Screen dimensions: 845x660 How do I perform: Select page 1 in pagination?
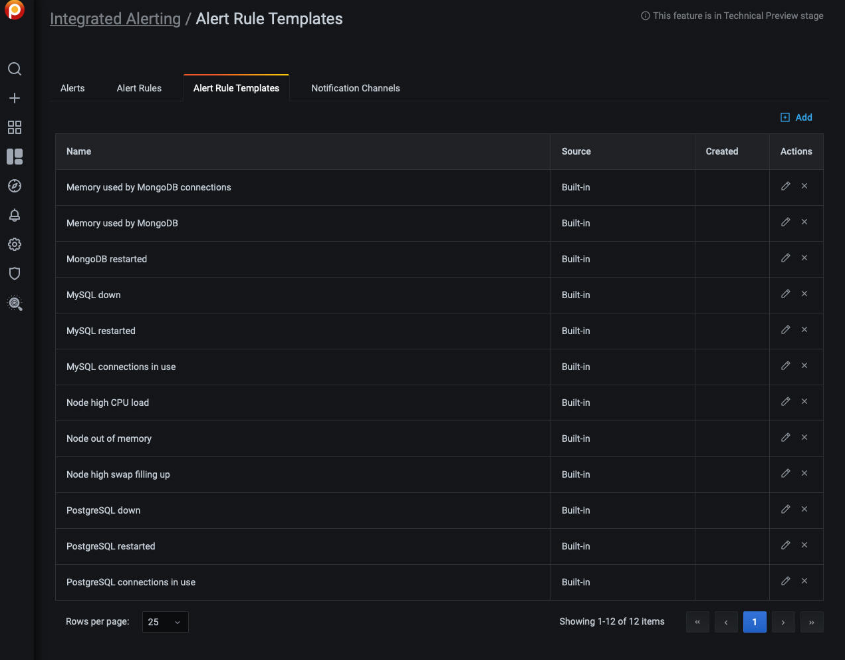pyautogui.click(x=754, y=622)
